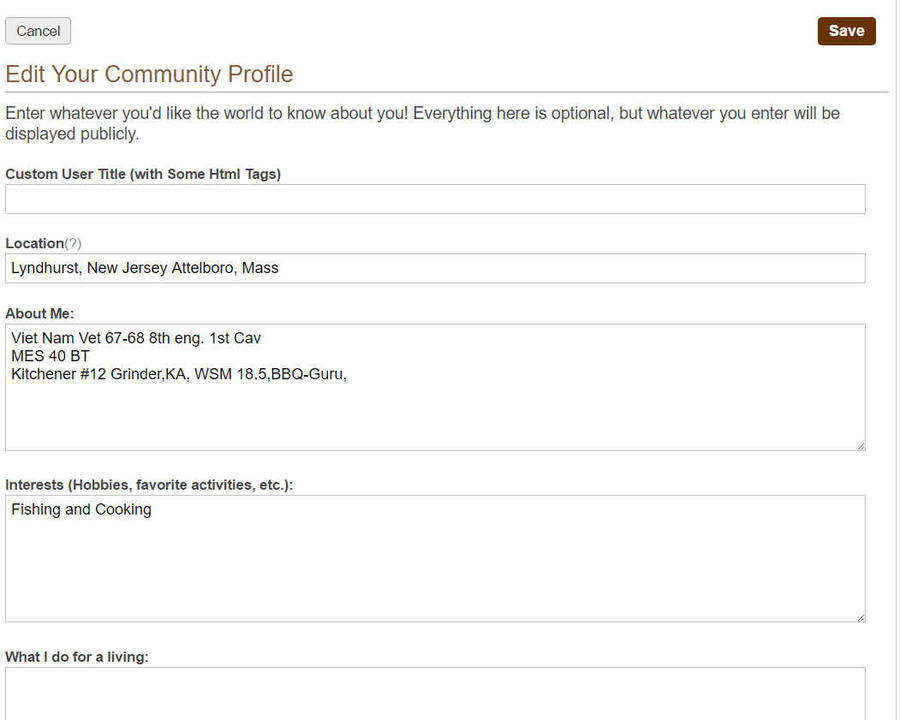Open the Location help question mark
The image size is (900, 720).
coord(73,243)
